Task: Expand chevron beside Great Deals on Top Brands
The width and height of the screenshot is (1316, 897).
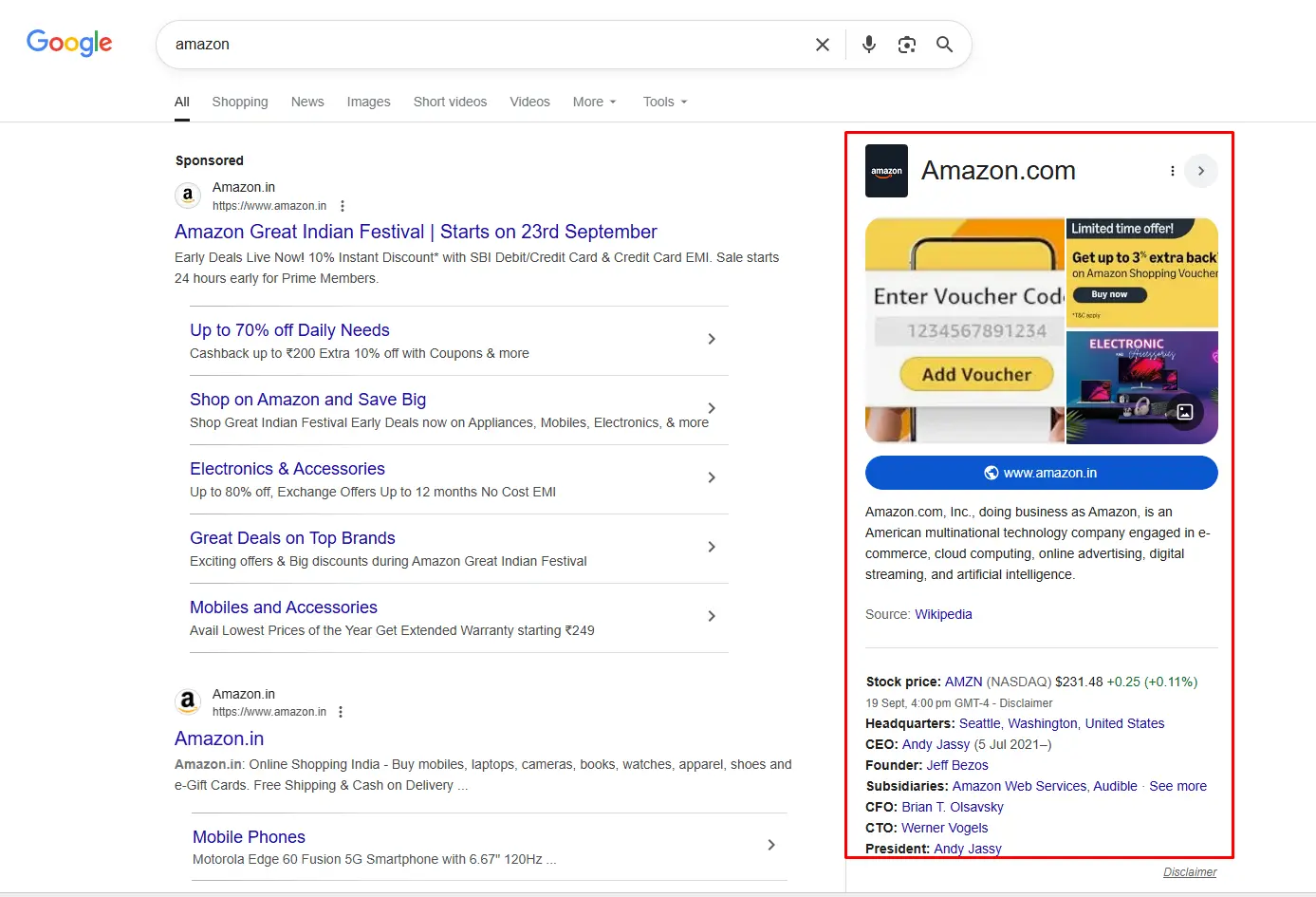Action: [712, 547]
